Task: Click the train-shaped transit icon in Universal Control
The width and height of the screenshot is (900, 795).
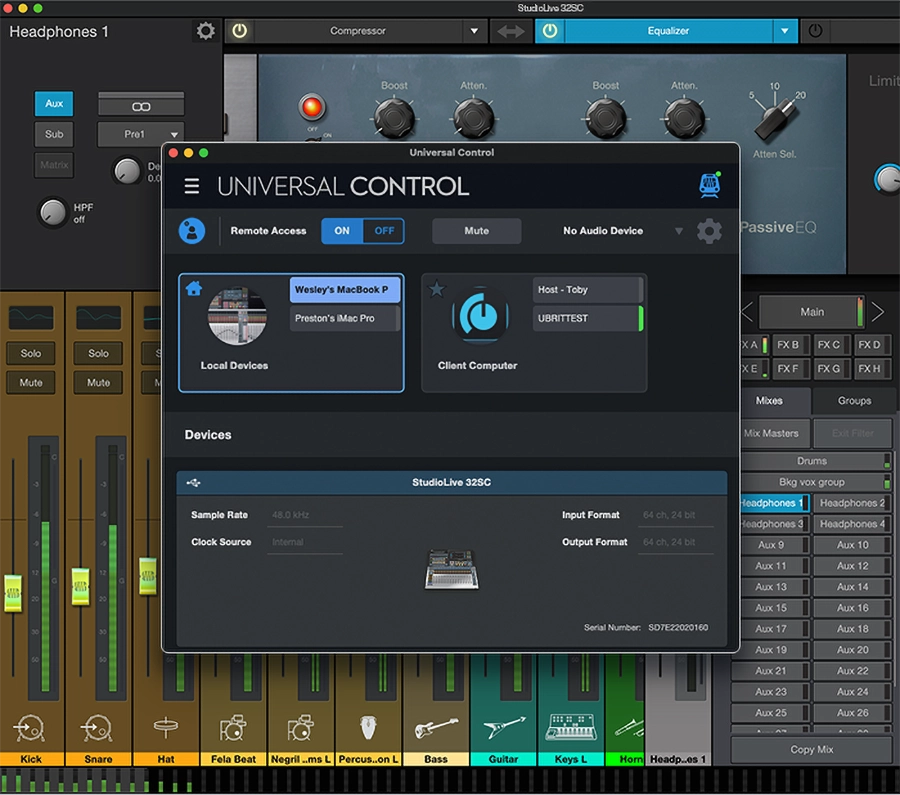Action: point(709,185)
